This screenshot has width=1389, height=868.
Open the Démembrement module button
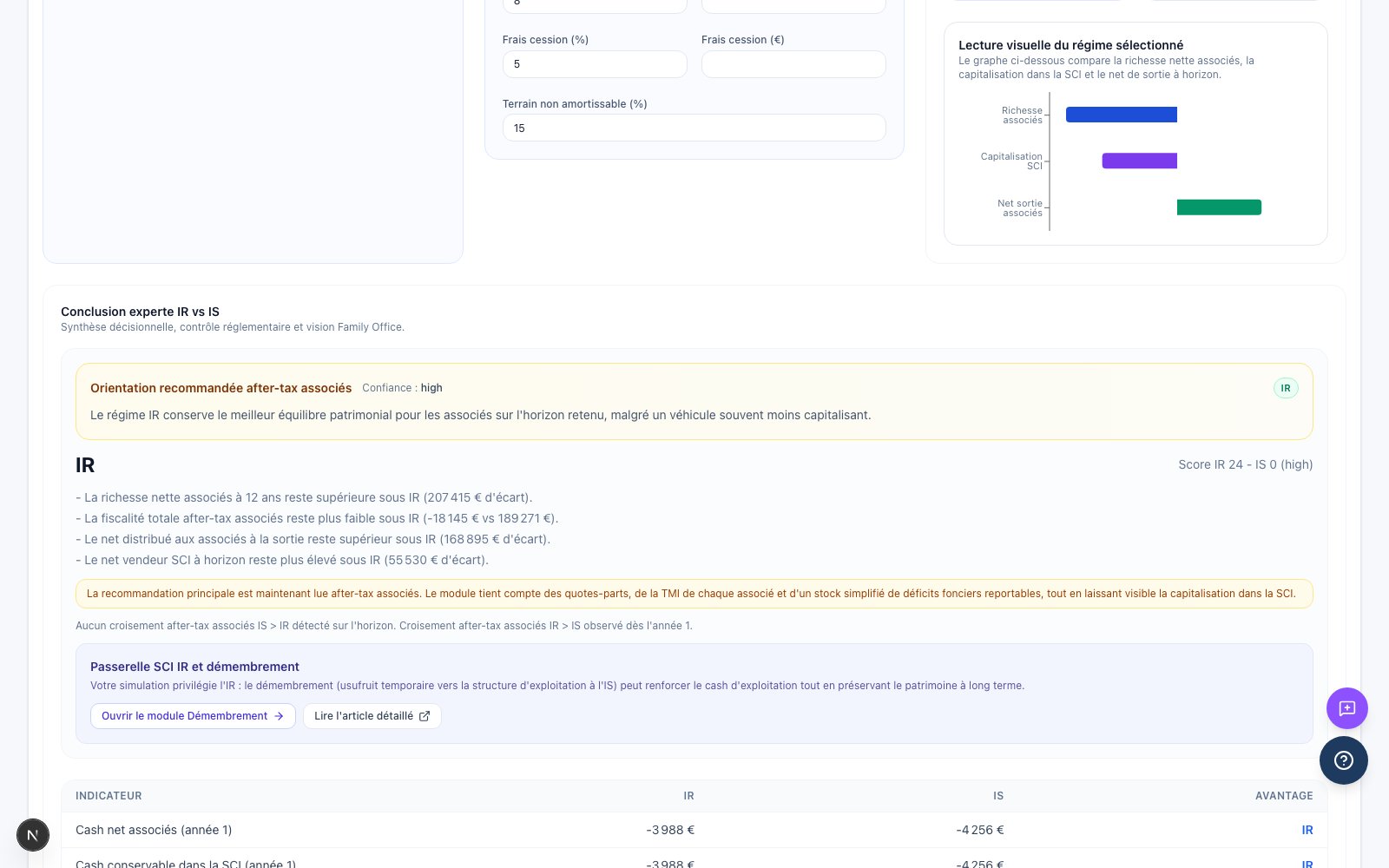click(x=193, y=716)
